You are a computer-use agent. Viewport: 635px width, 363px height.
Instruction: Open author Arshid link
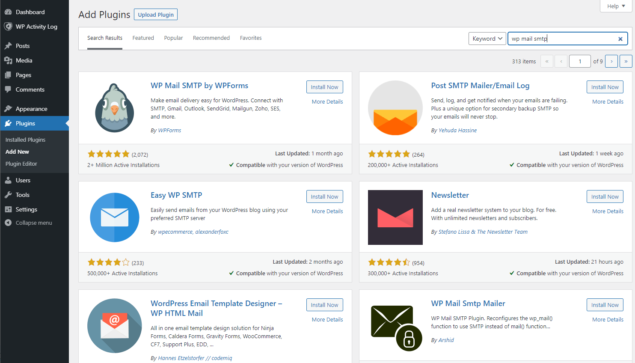click(446, 340)
